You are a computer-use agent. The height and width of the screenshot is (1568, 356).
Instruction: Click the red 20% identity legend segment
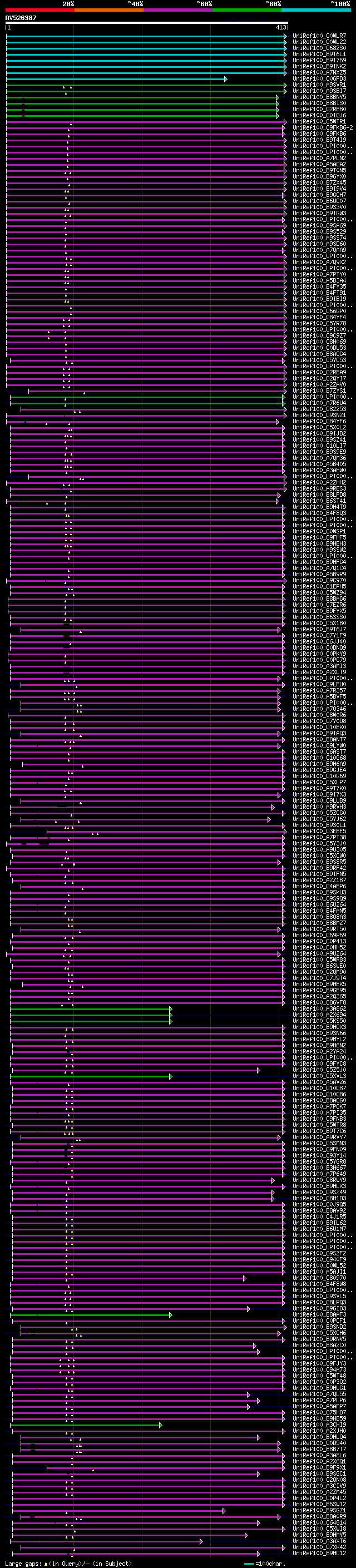(39, 10)
